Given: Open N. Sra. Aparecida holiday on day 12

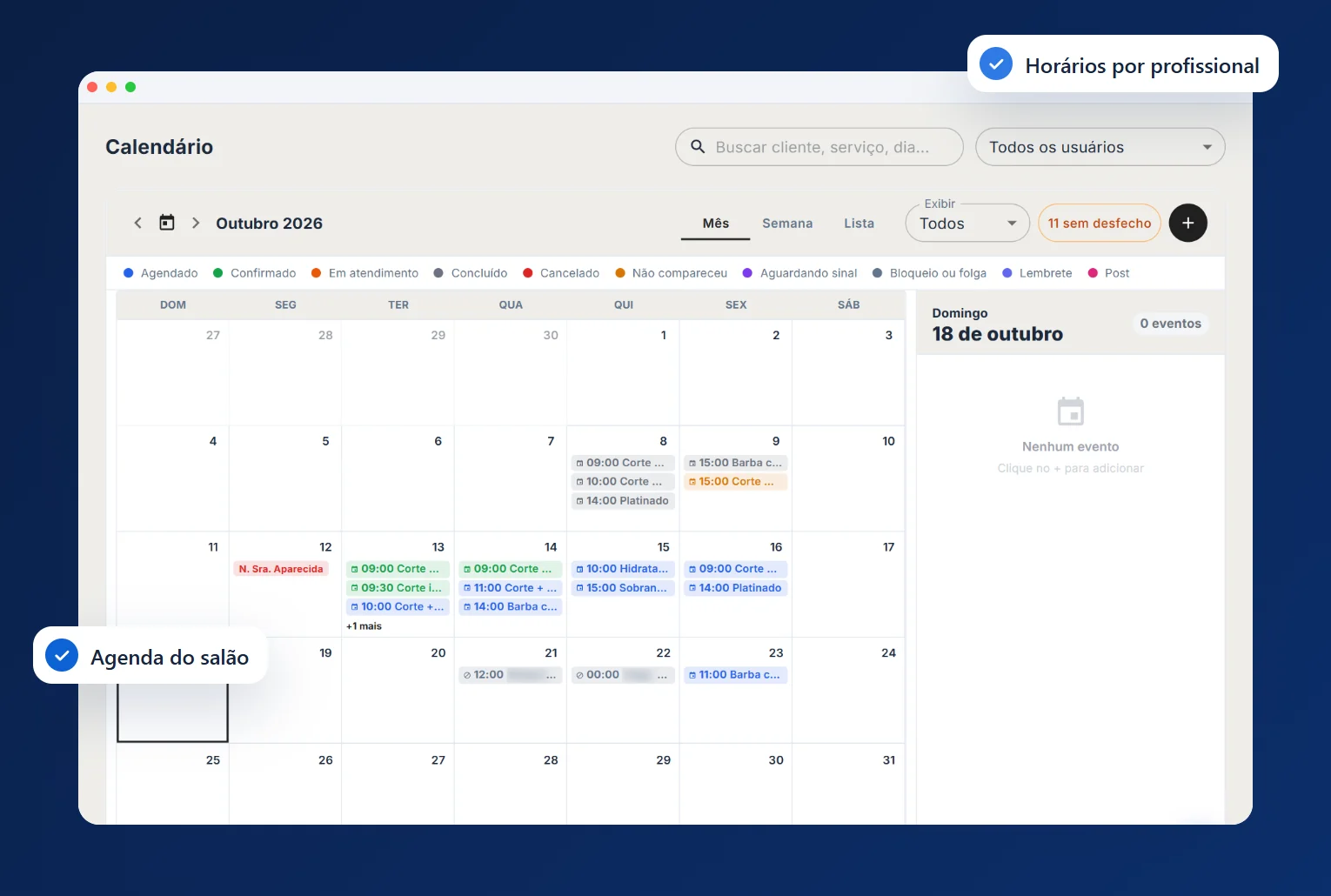Looking at the screenshot, I should click(x=281, y=569).
